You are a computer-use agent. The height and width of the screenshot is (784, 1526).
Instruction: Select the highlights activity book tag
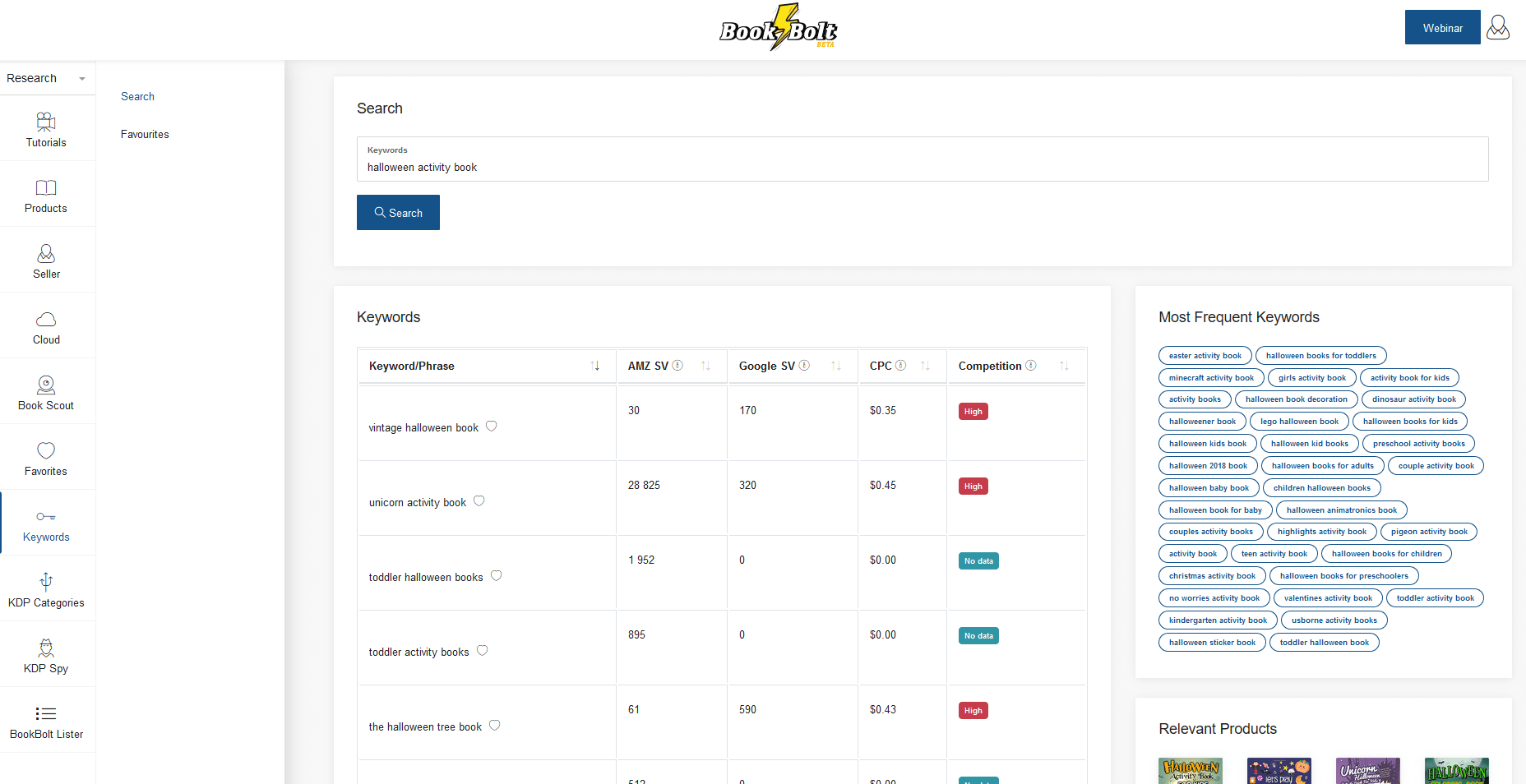tap(1321, 532)
